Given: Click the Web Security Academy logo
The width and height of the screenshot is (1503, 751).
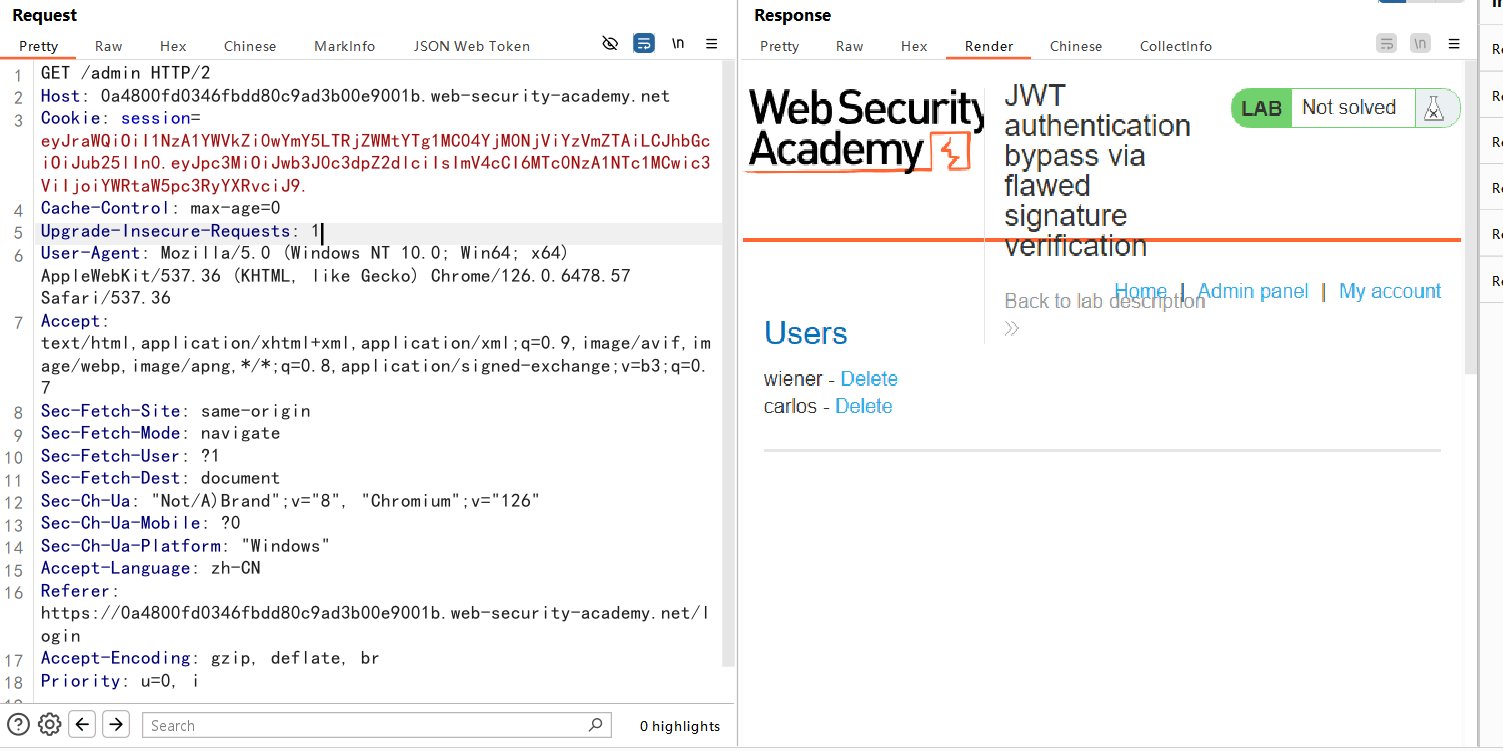Looking at the screenshot, I should point(864,130).
